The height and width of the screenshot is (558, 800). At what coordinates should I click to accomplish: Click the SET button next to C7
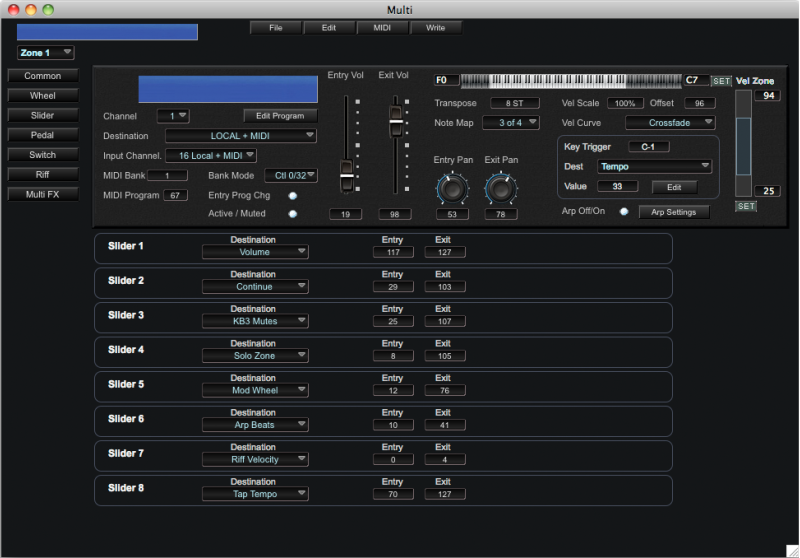pyautogui.click(x=721, y=80)
